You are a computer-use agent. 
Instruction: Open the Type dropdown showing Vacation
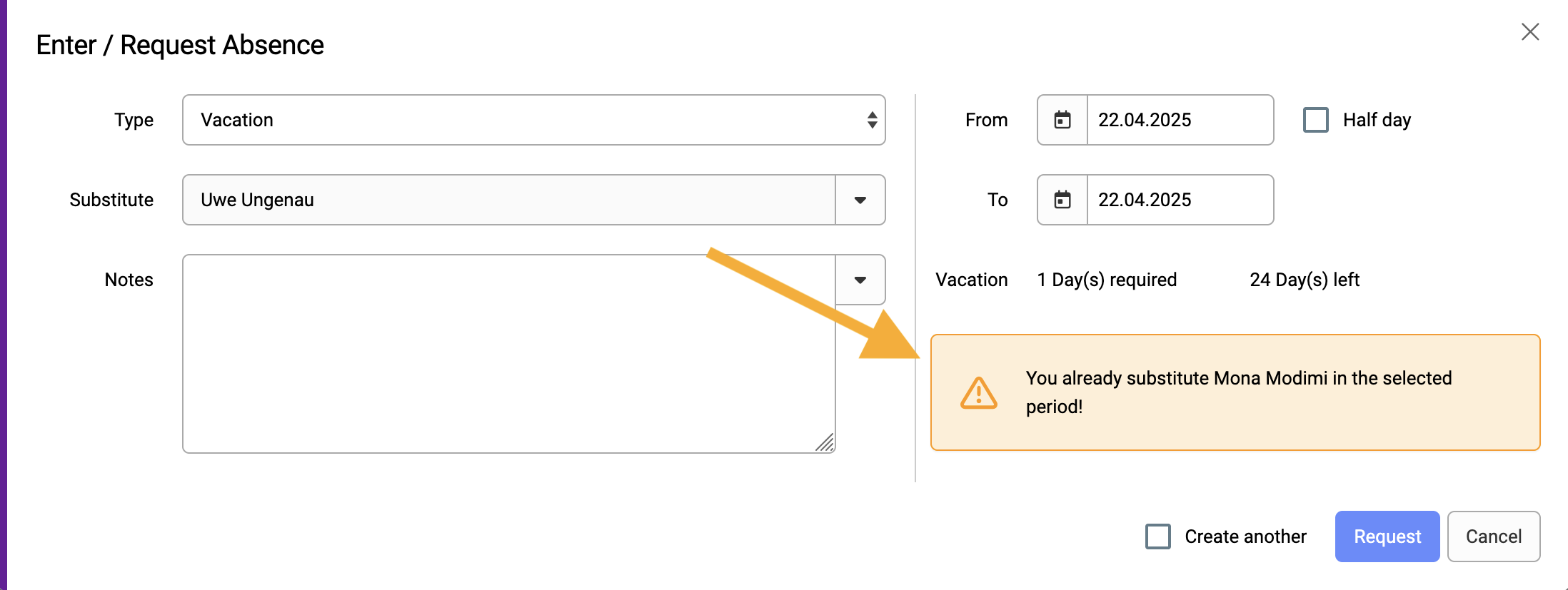534,120
